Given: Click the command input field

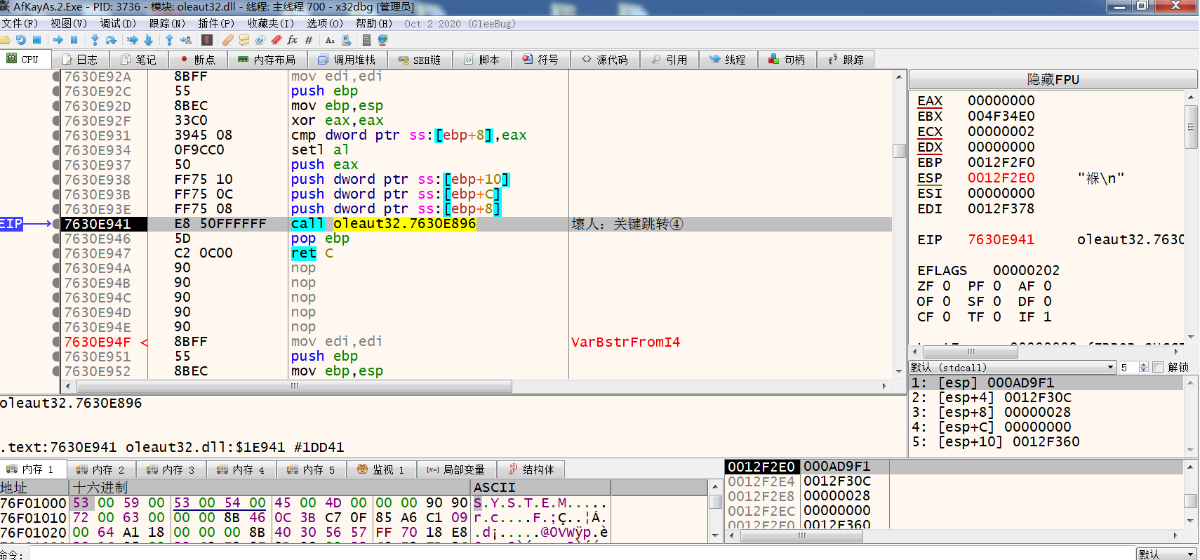Looking at the screenshot, I should pos(582,553).
